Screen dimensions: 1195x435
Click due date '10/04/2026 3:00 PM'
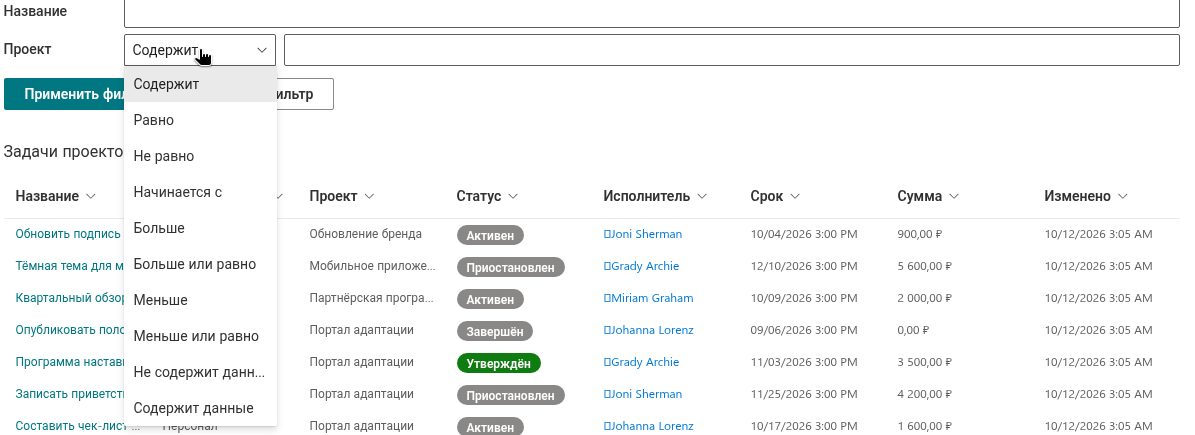(804, 234)
